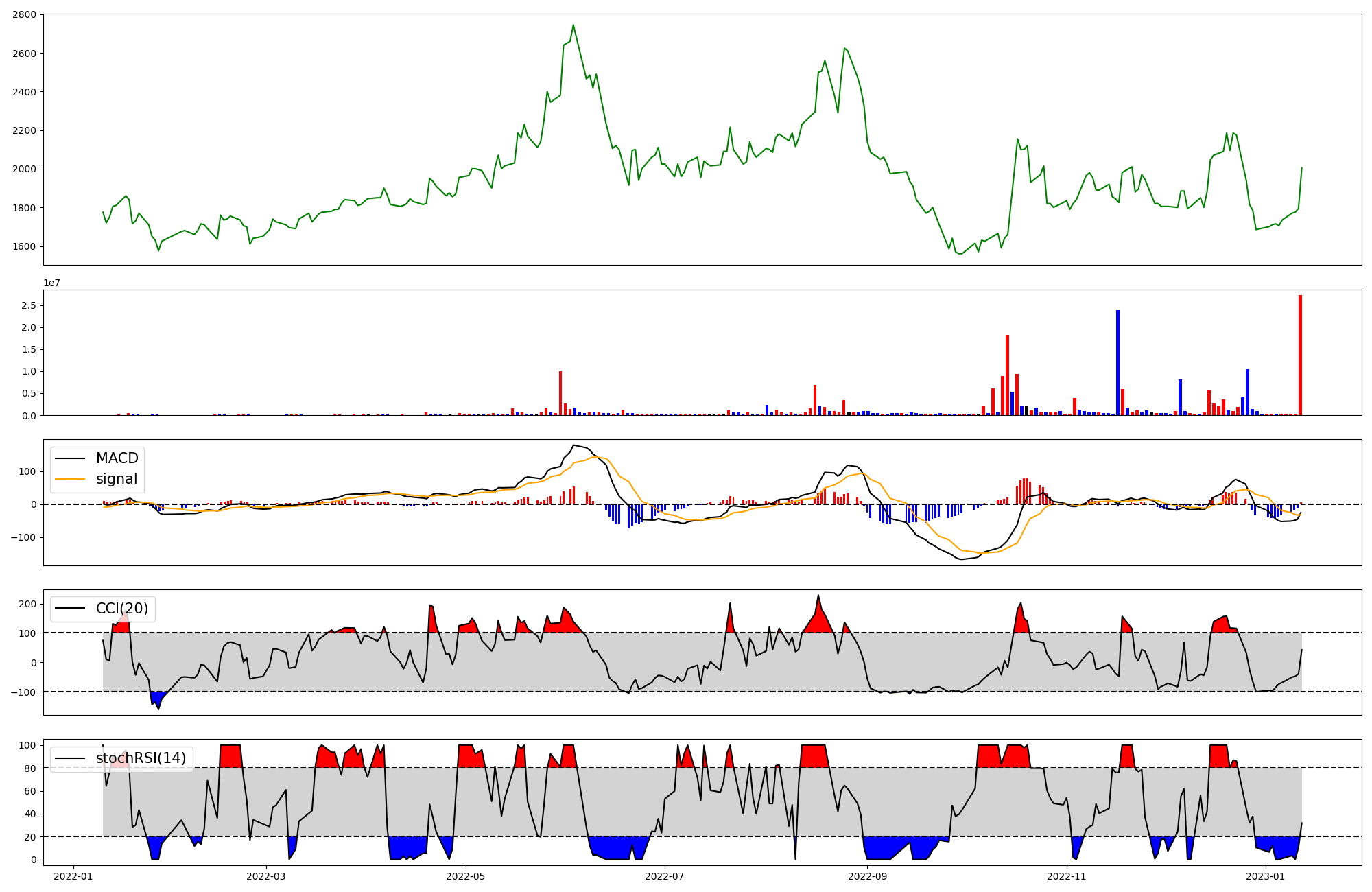The width and height of the screenshot is (1372, 892).
Task: Click the CCI(20) legend entry
Action: [x=121, y=609]
